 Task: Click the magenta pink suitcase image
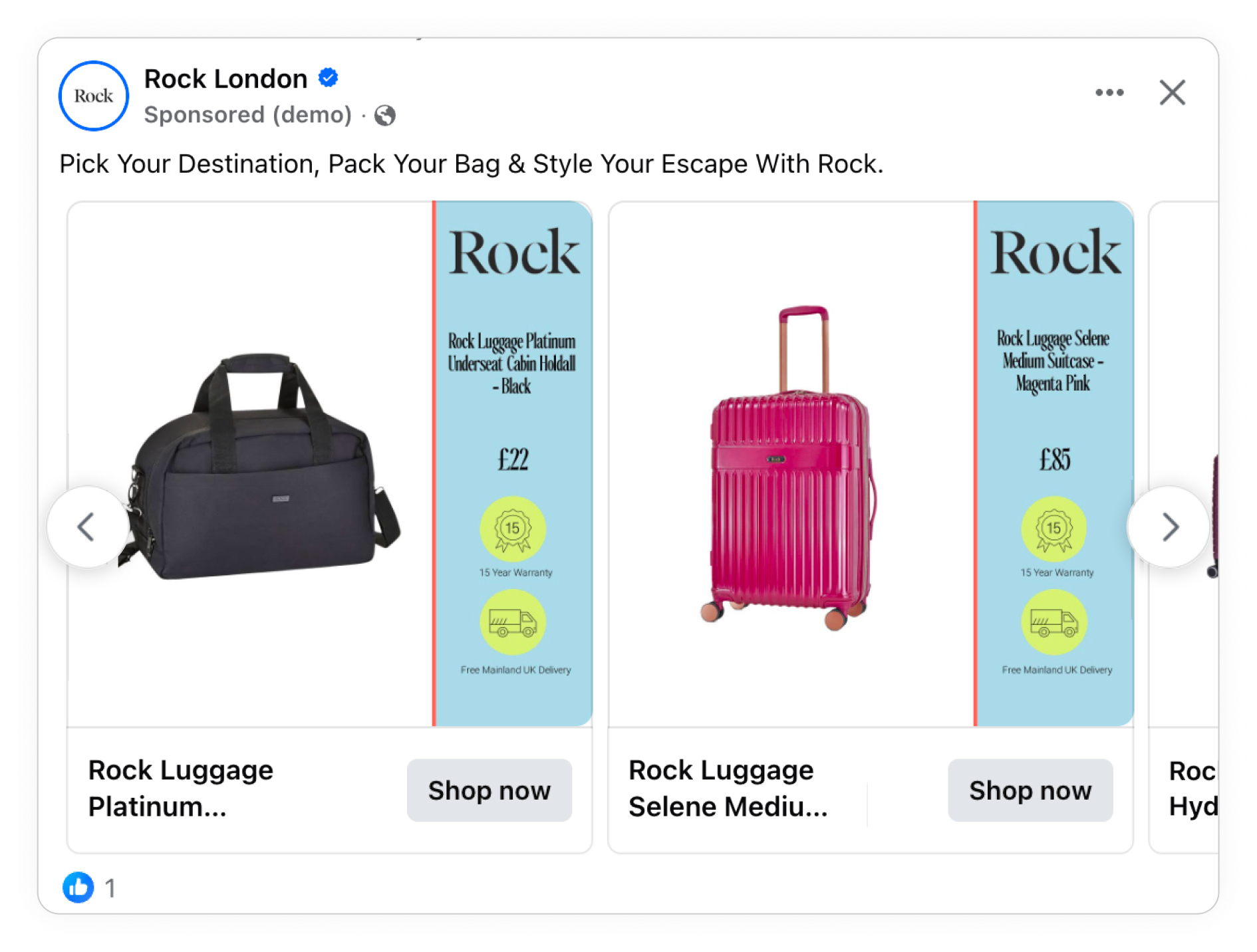coord(789,465)
